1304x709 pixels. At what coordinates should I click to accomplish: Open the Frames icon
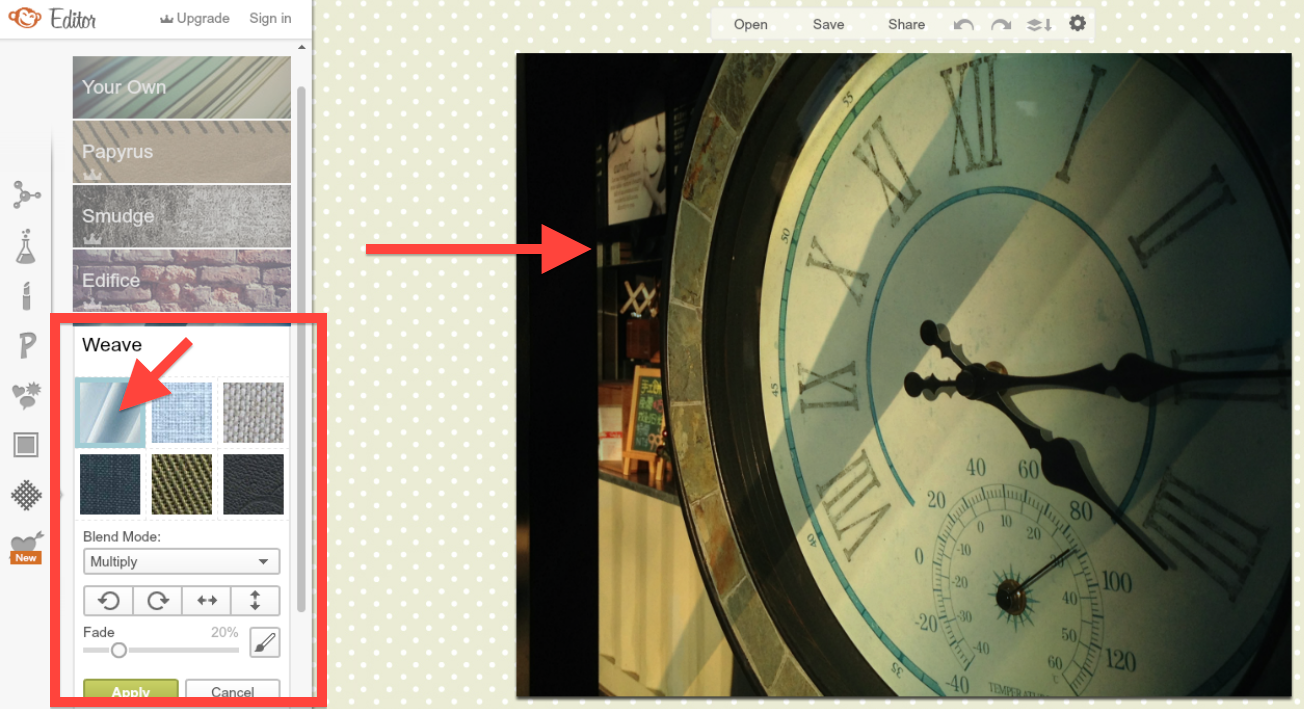tap(26, 445)
